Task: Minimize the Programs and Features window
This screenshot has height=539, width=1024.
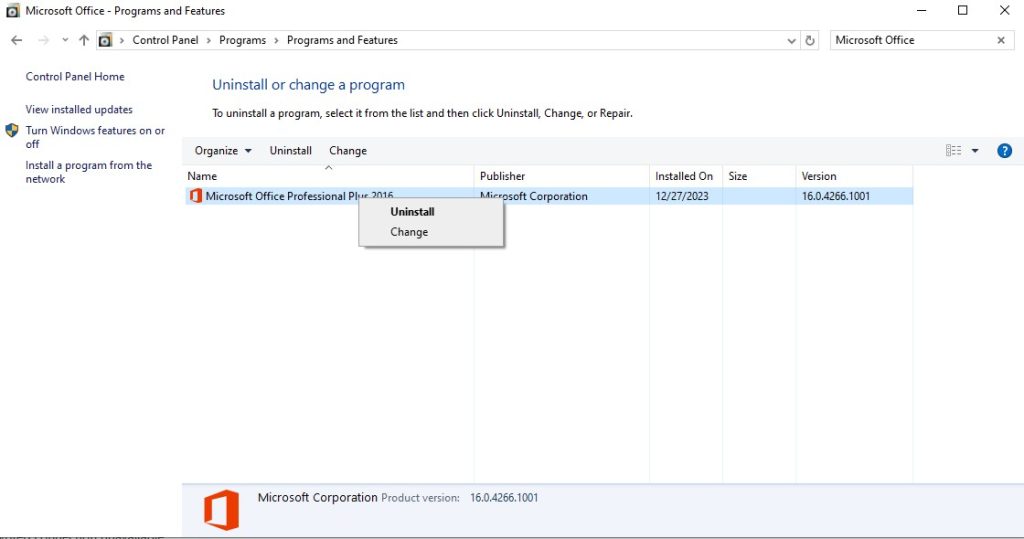Action: point(921,10)
